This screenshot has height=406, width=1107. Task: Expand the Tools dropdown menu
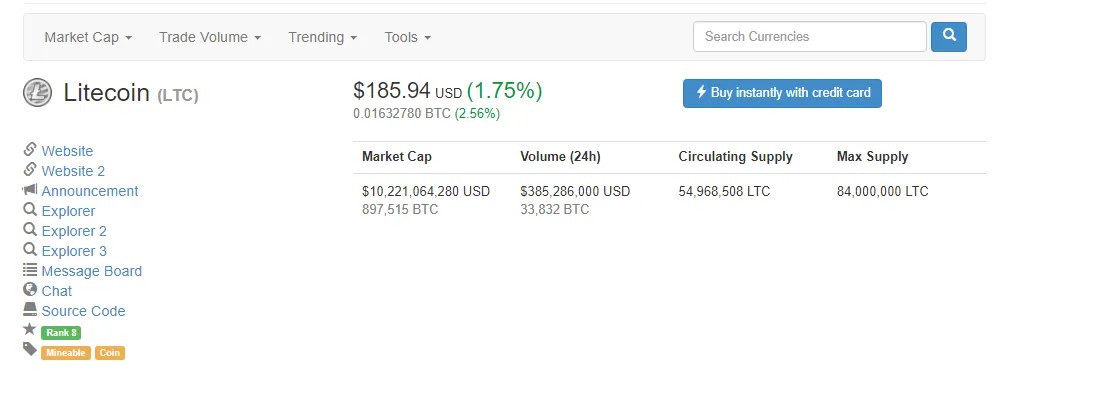click(407, 37)
